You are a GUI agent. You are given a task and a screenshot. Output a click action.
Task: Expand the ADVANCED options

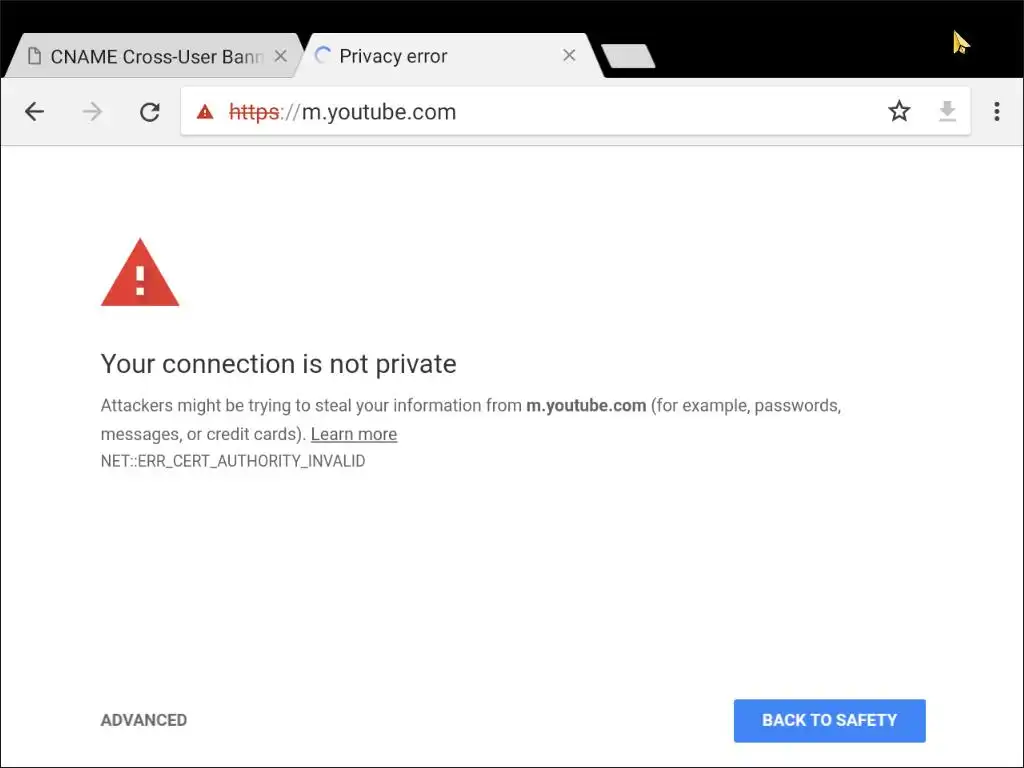144,720
